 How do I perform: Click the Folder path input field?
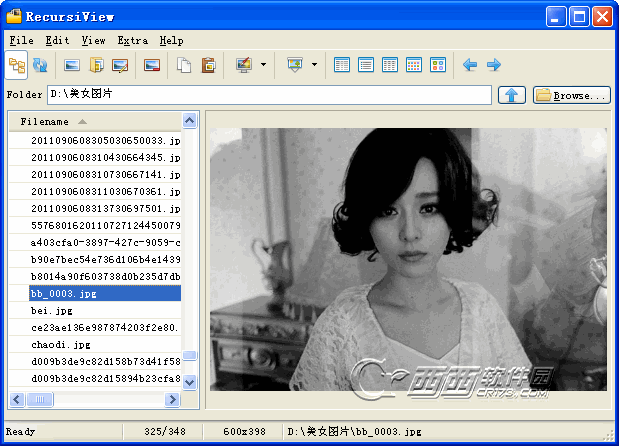pyautogui.click(x=269, y=95)
